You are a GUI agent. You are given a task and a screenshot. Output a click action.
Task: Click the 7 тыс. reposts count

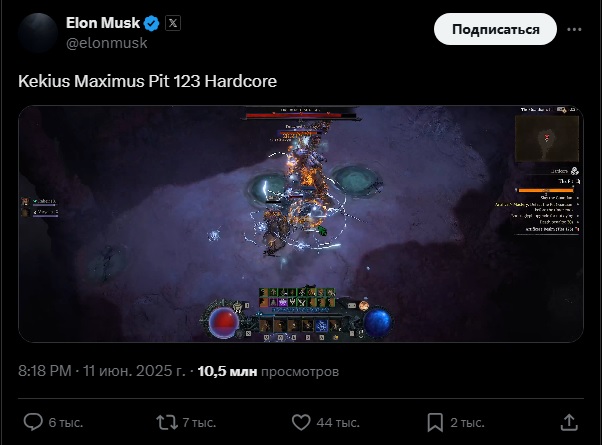pos(199,423)
